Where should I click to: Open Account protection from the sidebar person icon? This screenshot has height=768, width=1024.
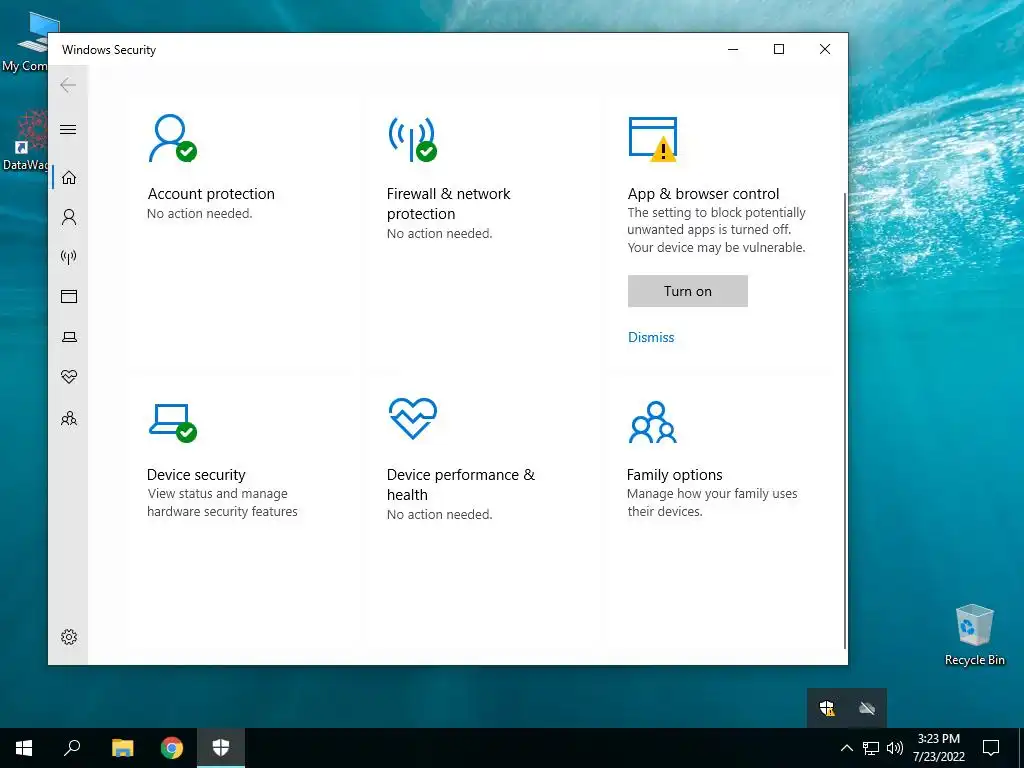[69, 217]
